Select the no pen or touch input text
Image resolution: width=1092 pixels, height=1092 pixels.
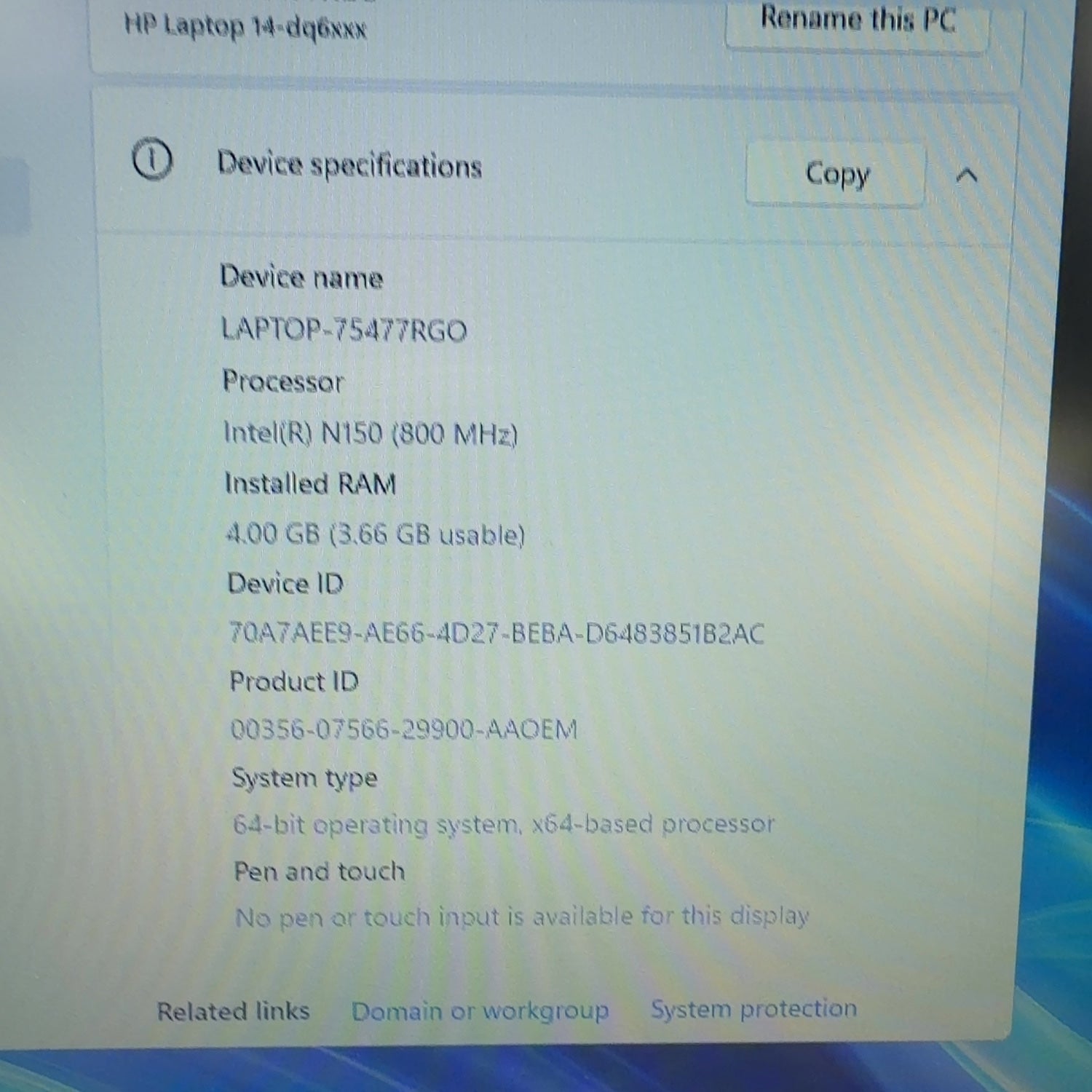pos(522,917)
